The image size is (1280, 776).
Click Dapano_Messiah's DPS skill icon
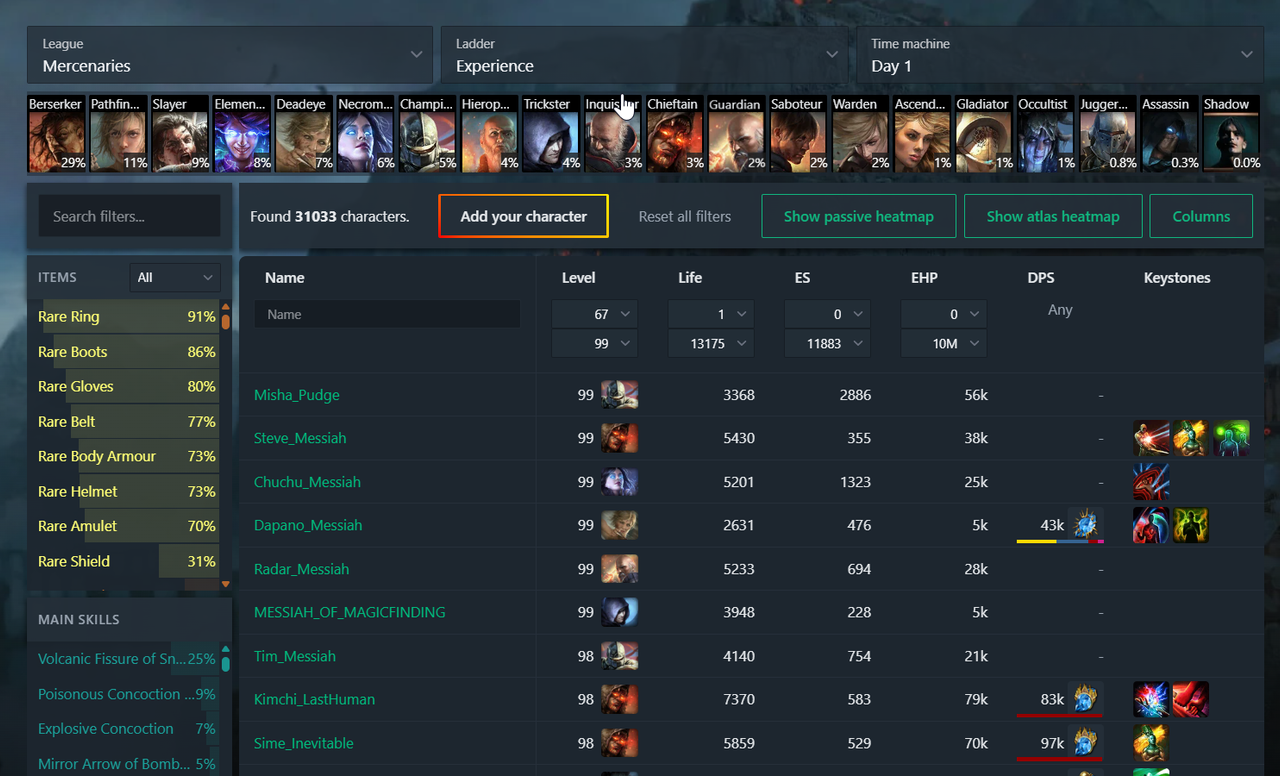(x=1084, y=525)
